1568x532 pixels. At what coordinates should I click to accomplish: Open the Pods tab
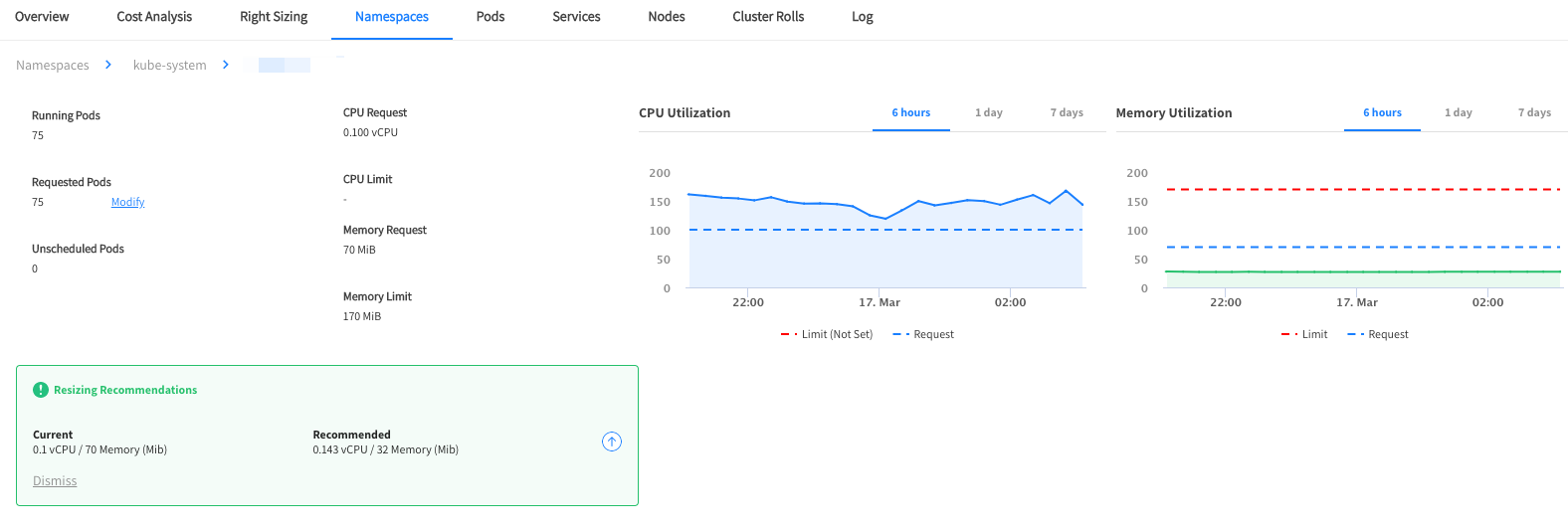pos(490,17)
